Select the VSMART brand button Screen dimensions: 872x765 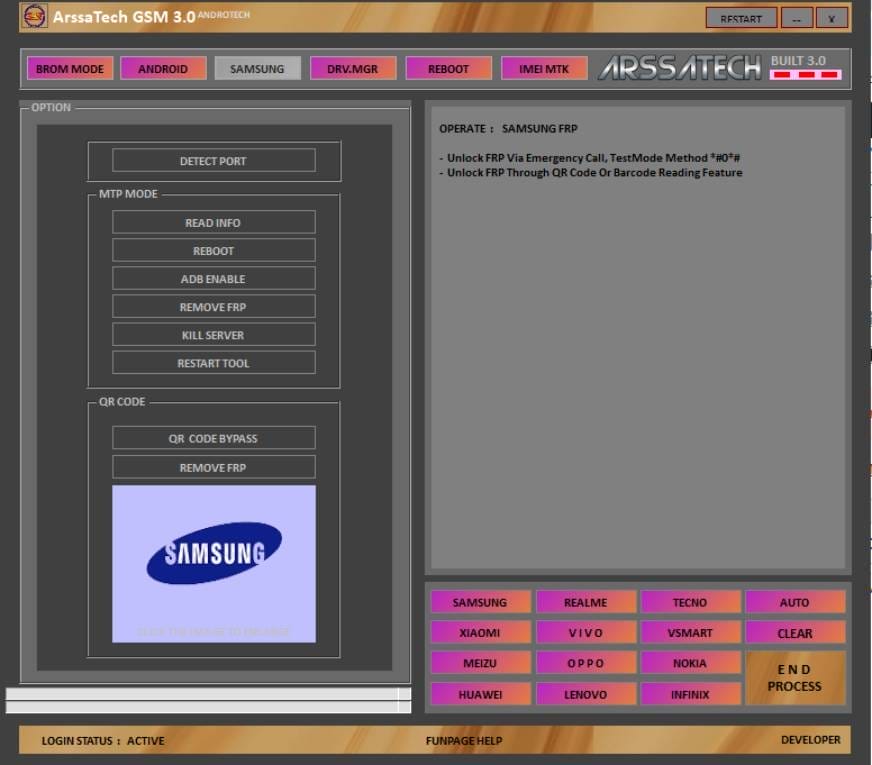tap(689, 632)
